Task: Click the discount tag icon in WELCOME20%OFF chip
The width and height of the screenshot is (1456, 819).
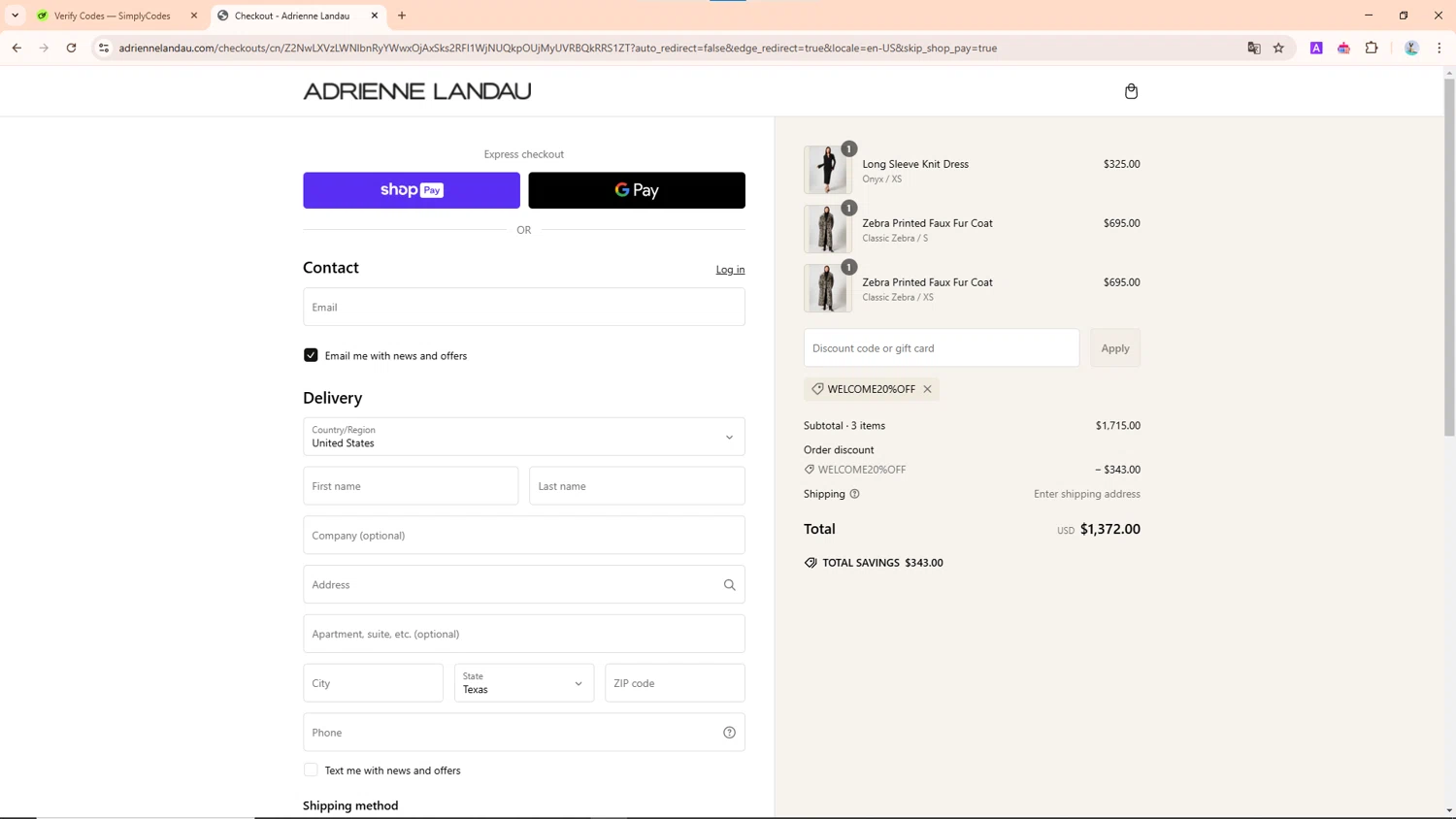Action: point(817,389)
